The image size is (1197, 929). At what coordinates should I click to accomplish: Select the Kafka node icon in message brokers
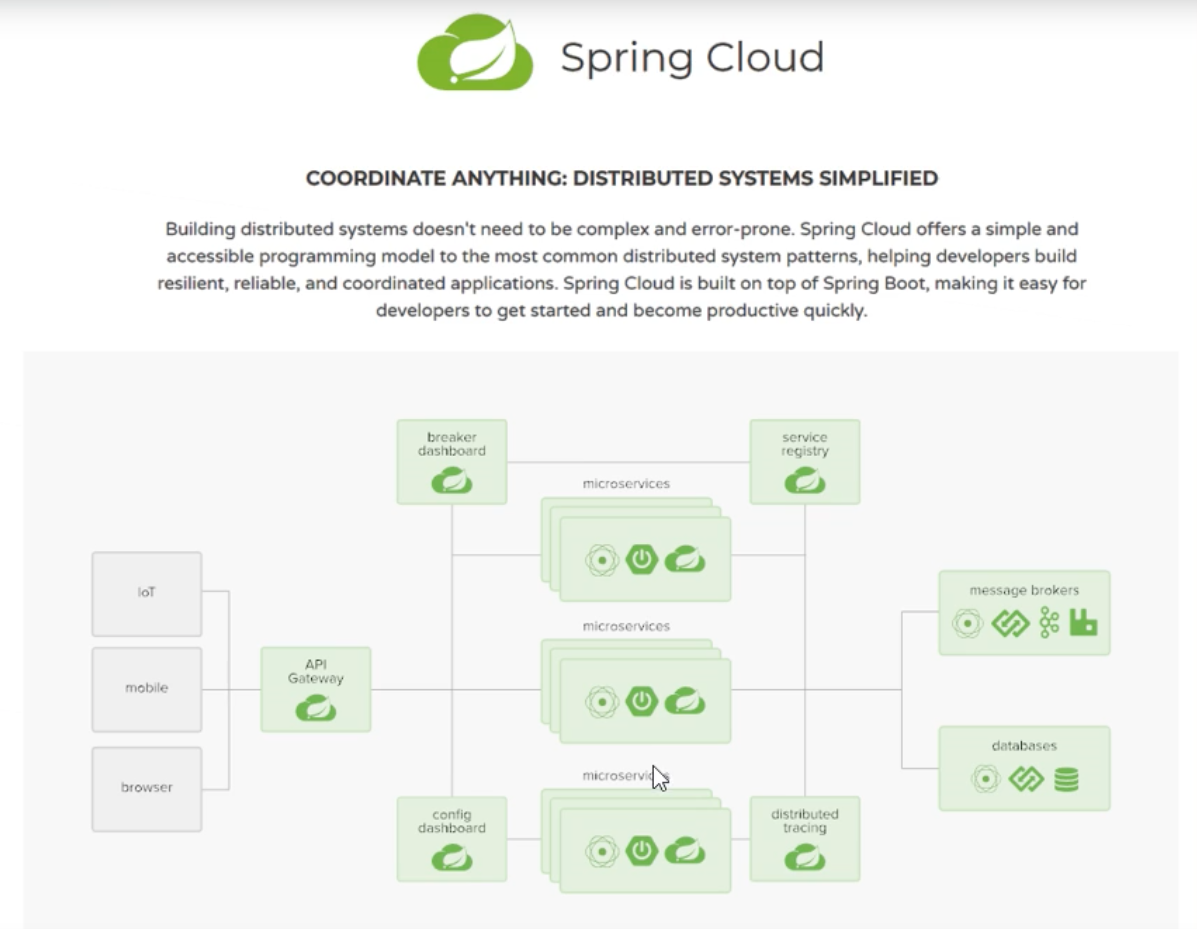(1050, 623)
